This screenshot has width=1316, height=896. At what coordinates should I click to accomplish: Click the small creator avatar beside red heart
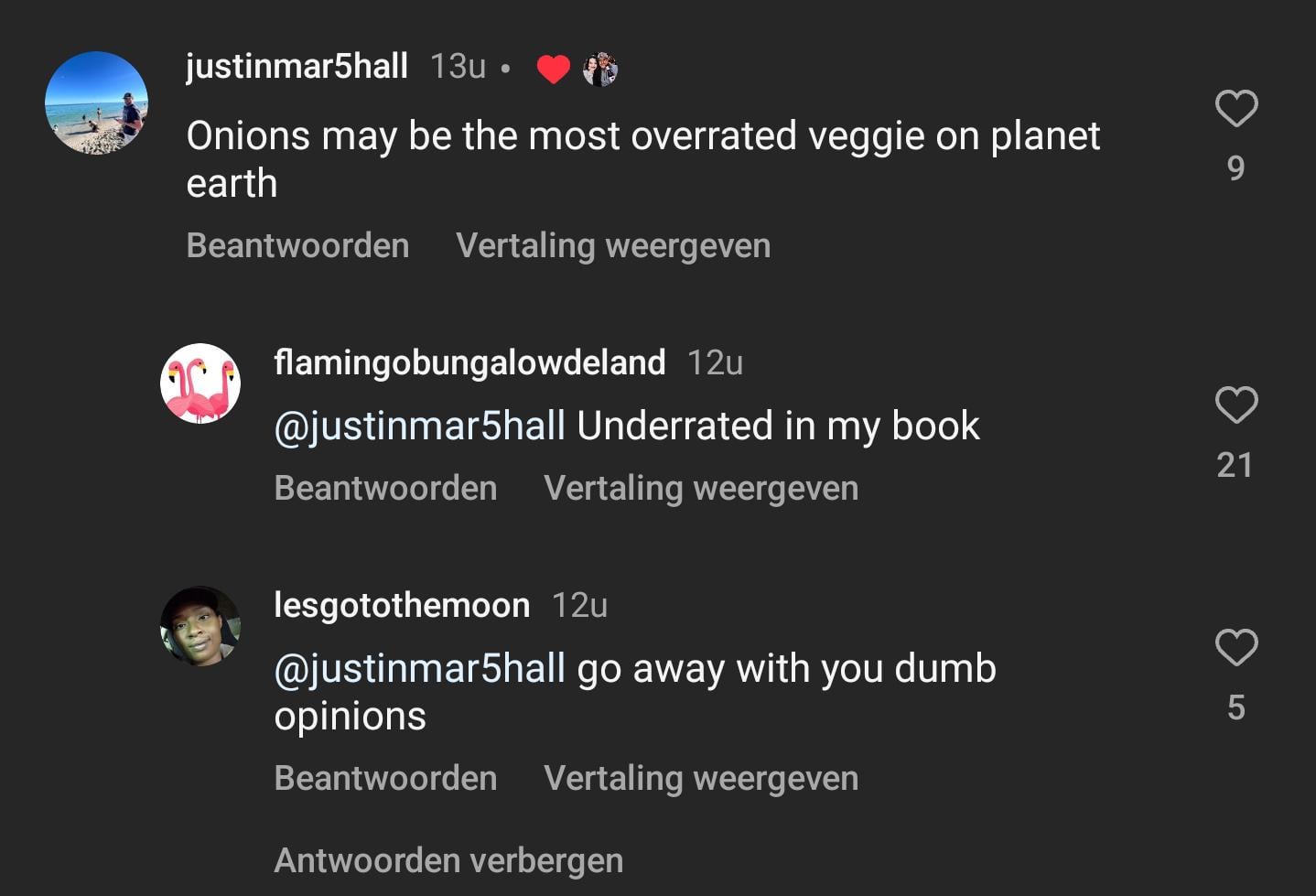point(600,69)
